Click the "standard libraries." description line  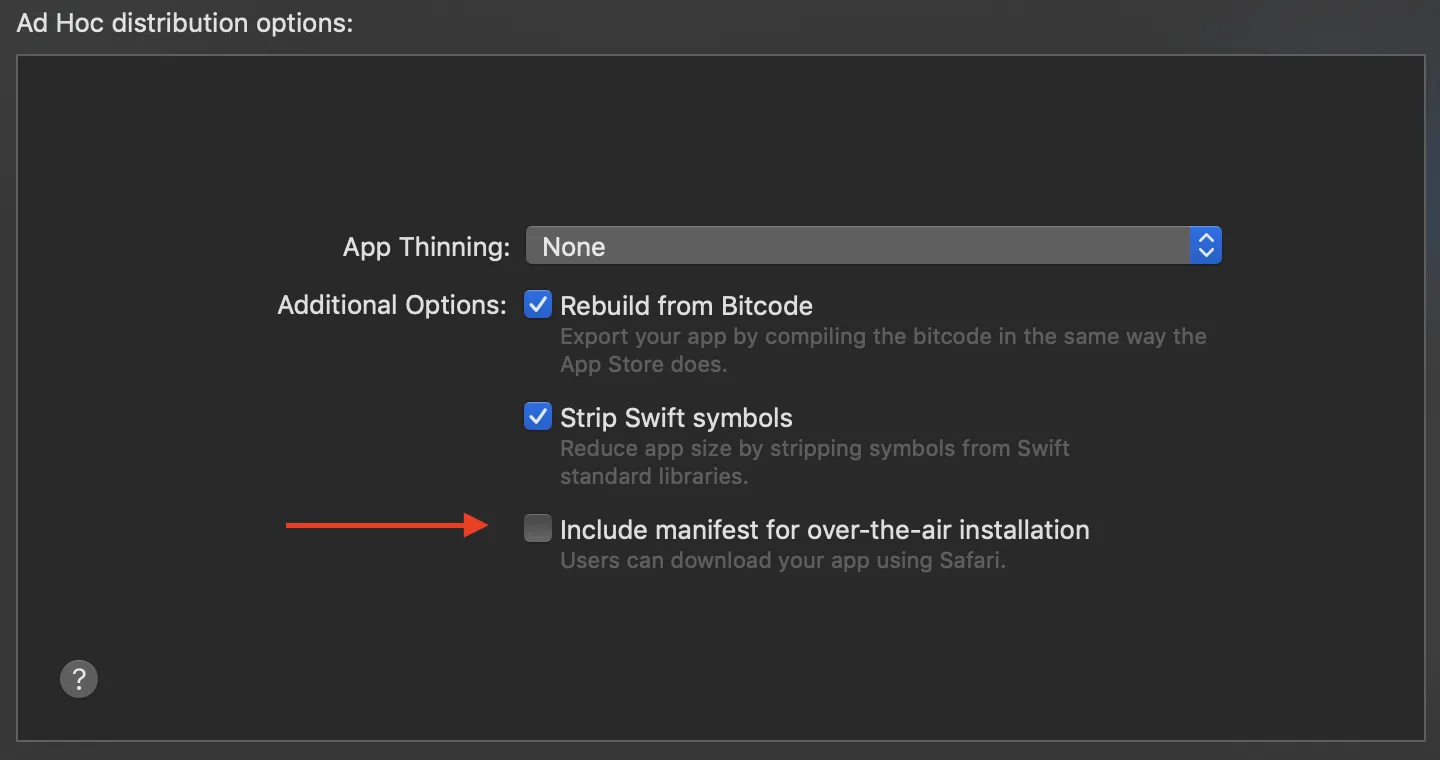point(654,476)
